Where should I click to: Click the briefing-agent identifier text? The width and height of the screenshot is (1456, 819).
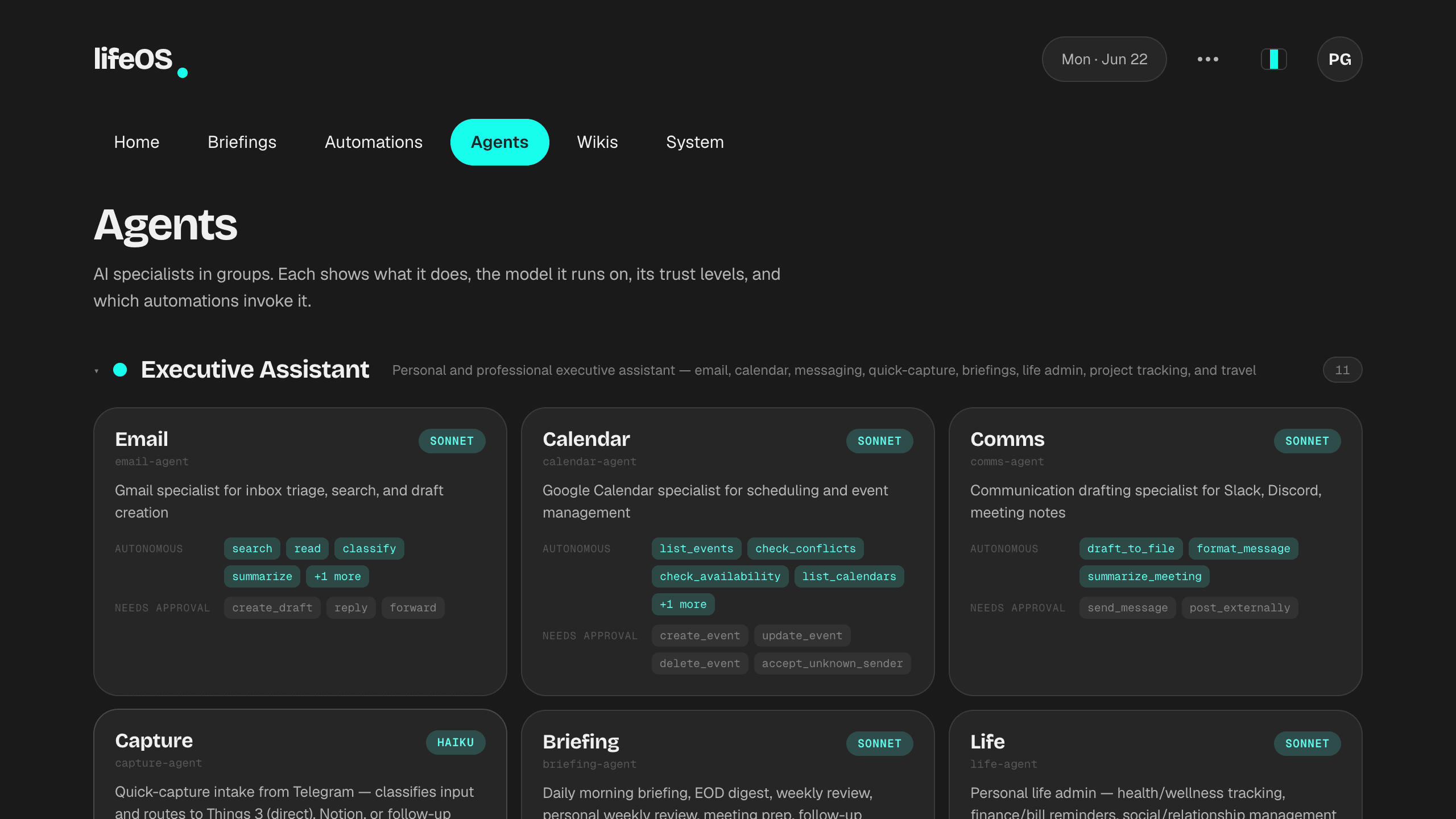(589, 764)
